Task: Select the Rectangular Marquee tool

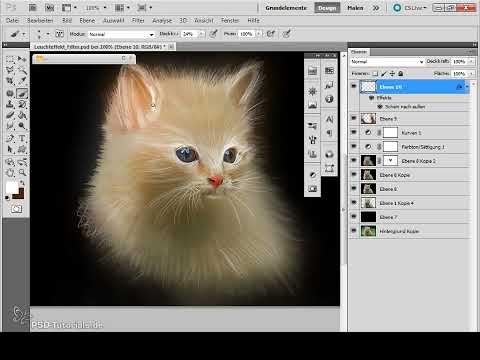Action: (10, 59)
